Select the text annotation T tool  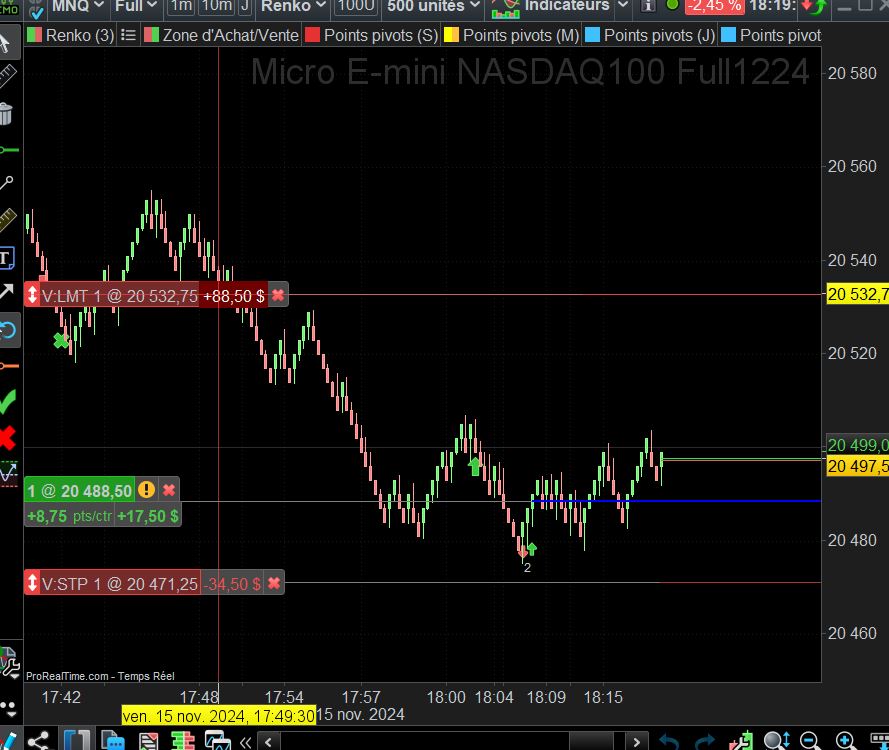coord(7,259)
